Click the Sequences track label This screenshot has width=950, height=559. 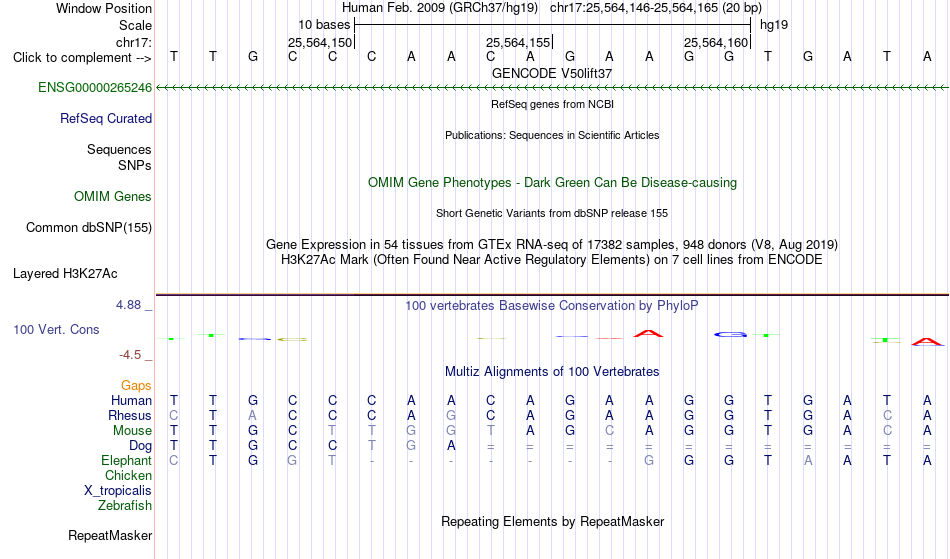[x=119, y=150]
